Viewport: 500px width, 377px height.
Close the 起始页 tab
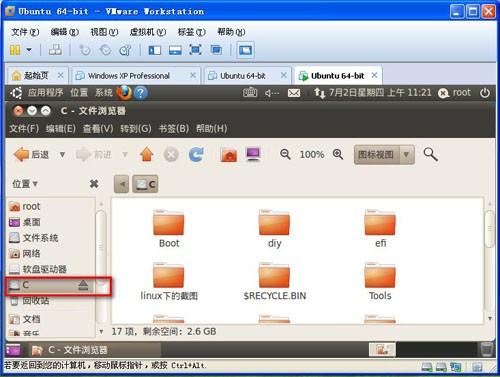point(60,75)
